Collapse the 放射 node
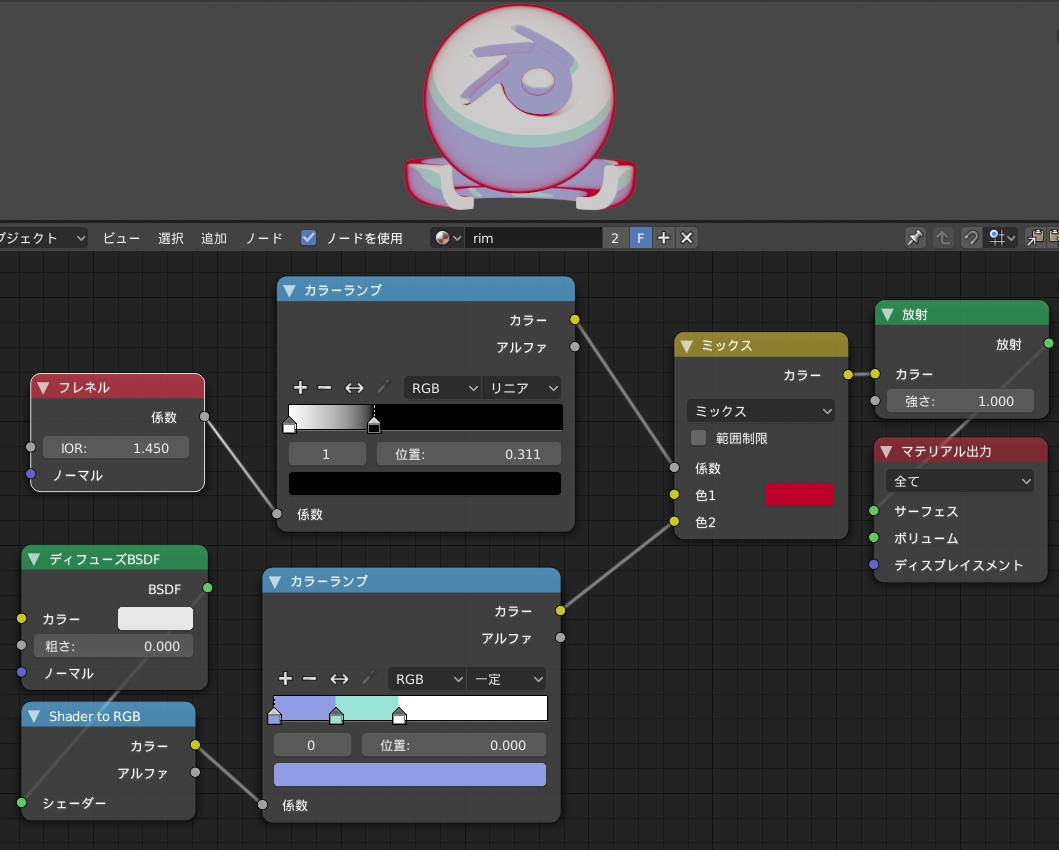 888,314
